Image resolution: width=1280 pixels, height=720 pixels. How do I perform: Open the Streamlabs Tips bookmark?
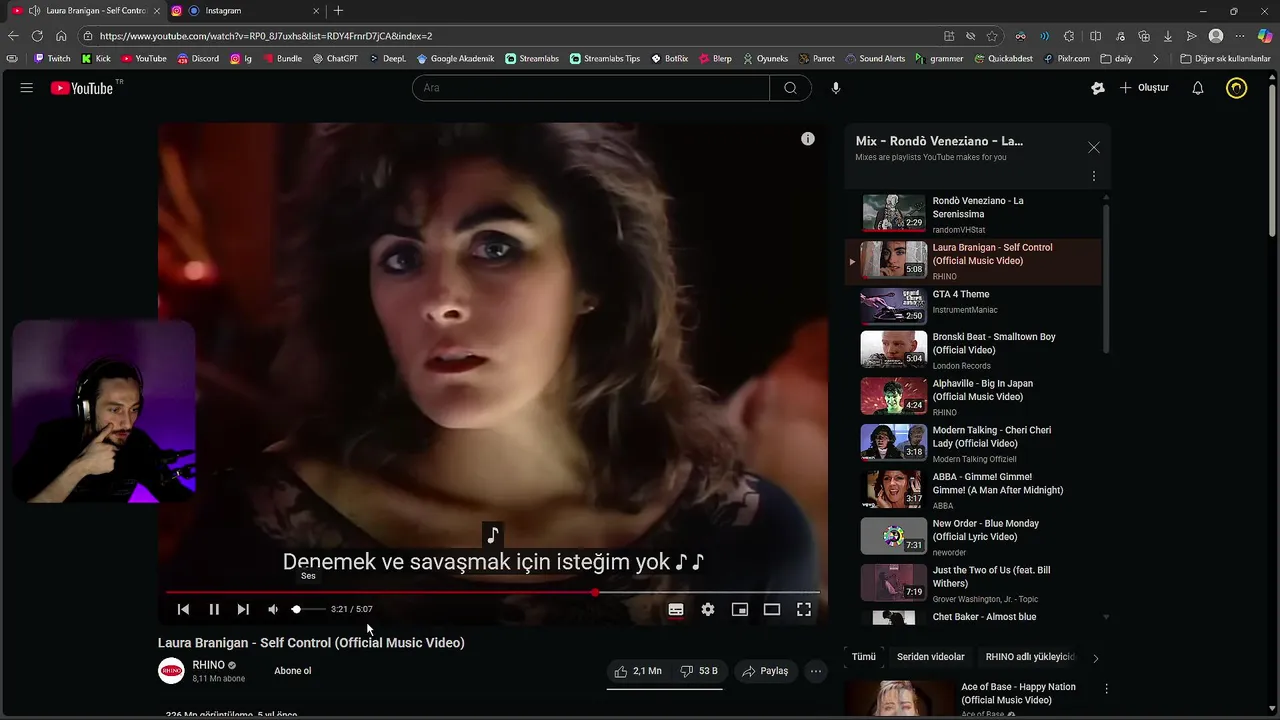605,59
